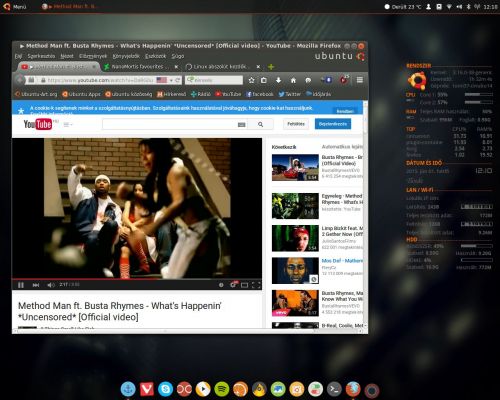
Task: Click the US flag icon in address bar
Action: pos(161,80)
